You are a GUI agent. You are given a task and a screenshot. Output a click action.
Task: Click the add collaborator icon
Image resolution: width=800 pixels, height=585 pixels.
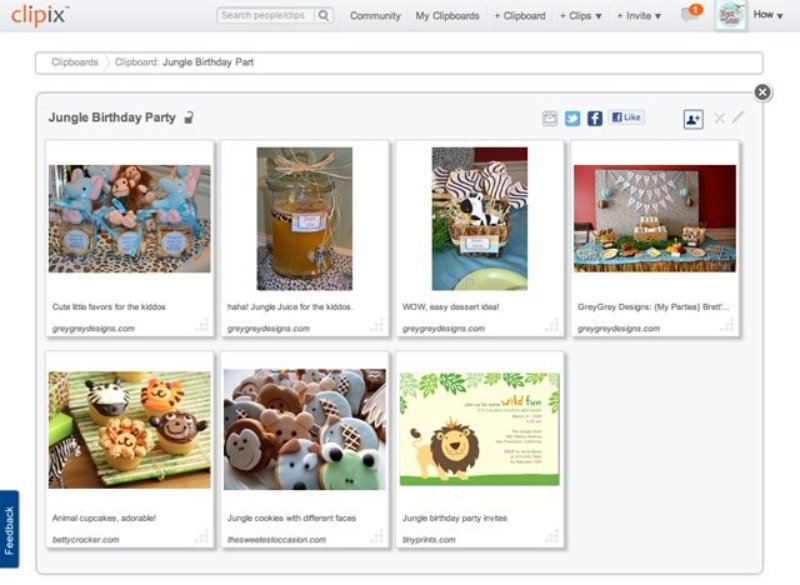[x=693, y=119]
